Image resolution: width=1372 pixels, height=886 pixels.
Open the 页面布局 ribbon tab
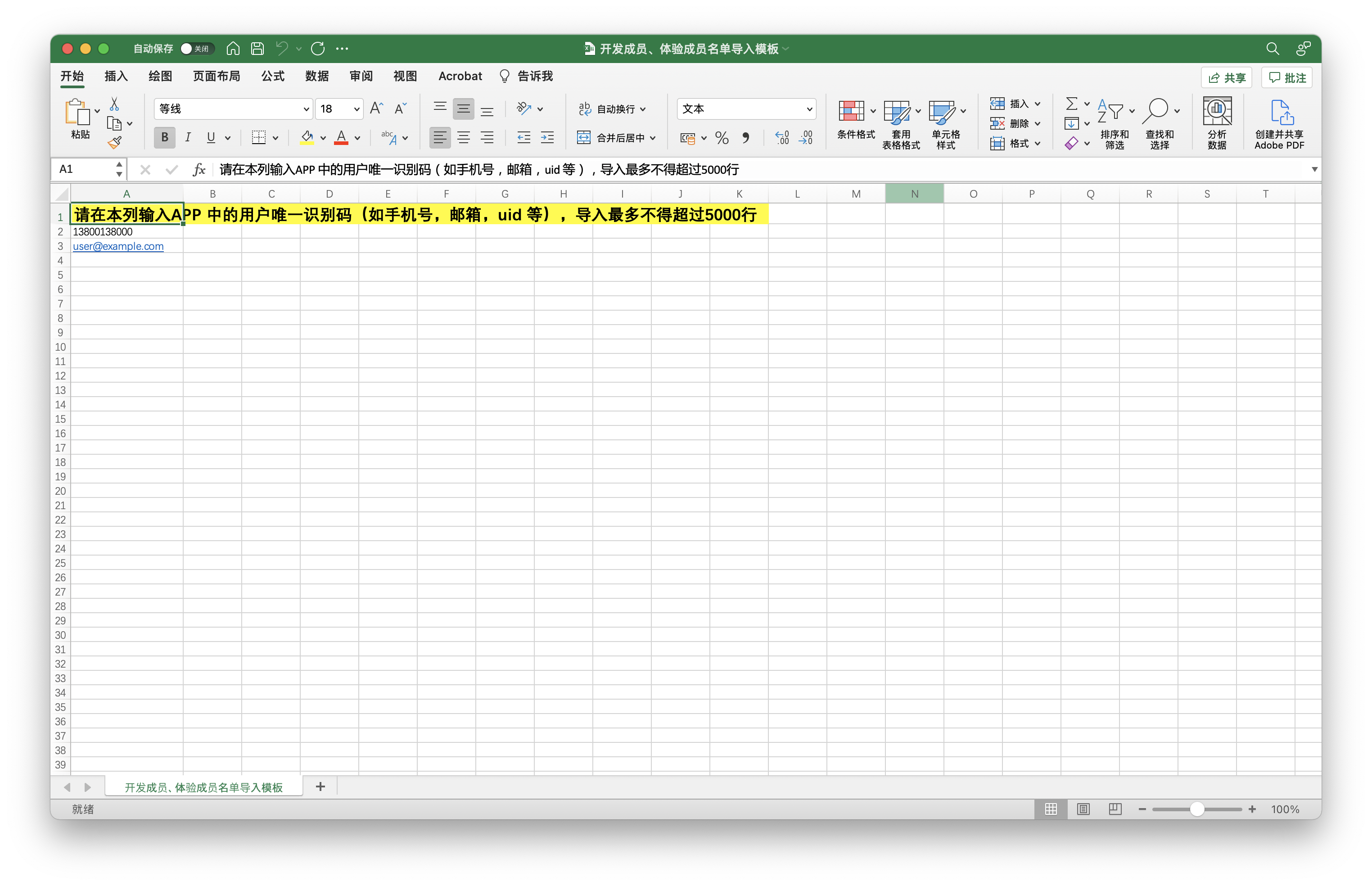217,76
